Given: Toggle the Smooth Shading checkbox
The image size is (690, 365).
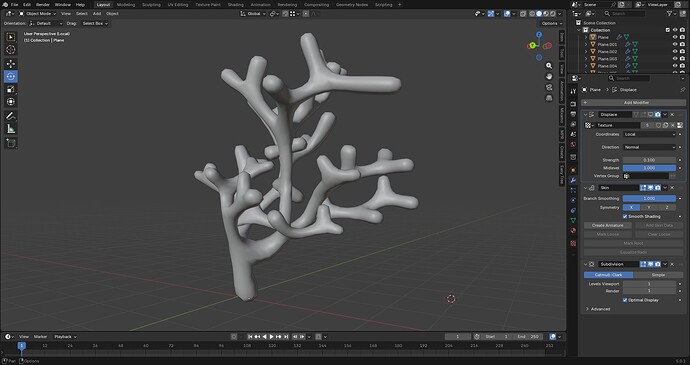Looking at the screenshot, I should pos(625,217).
